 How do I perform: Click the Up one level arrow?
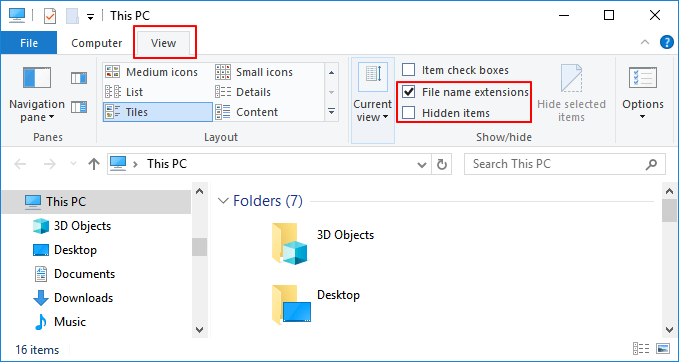click(94, 164)
